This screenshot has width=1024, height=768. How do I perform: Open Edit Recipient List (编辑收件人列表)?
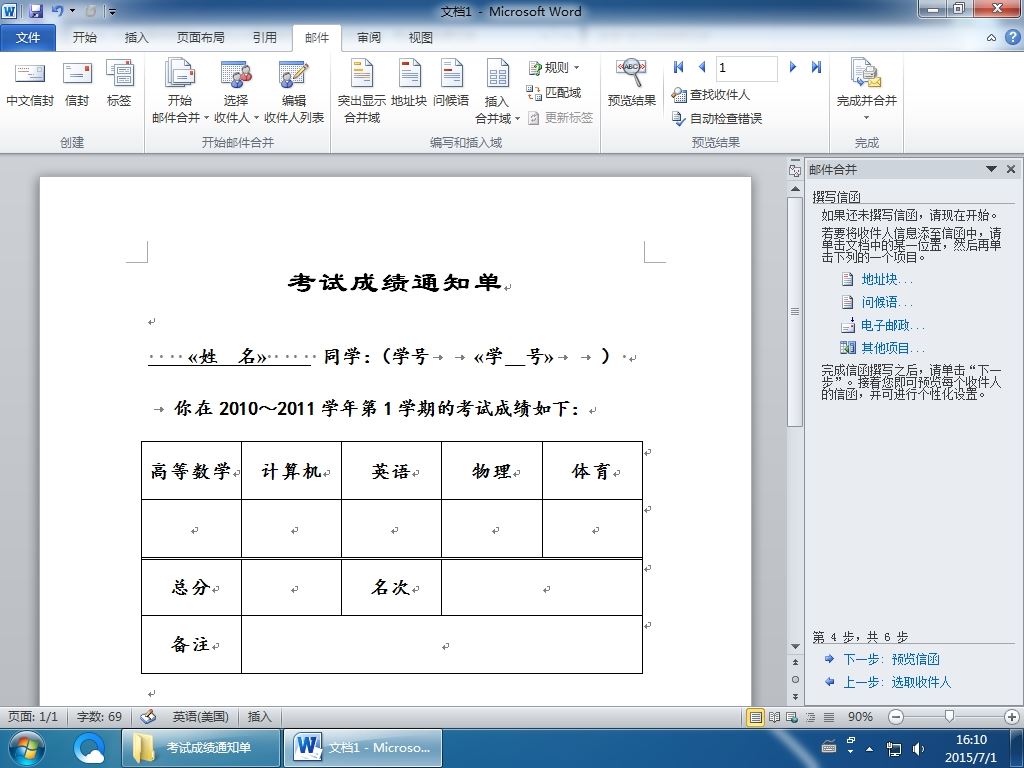294,91
